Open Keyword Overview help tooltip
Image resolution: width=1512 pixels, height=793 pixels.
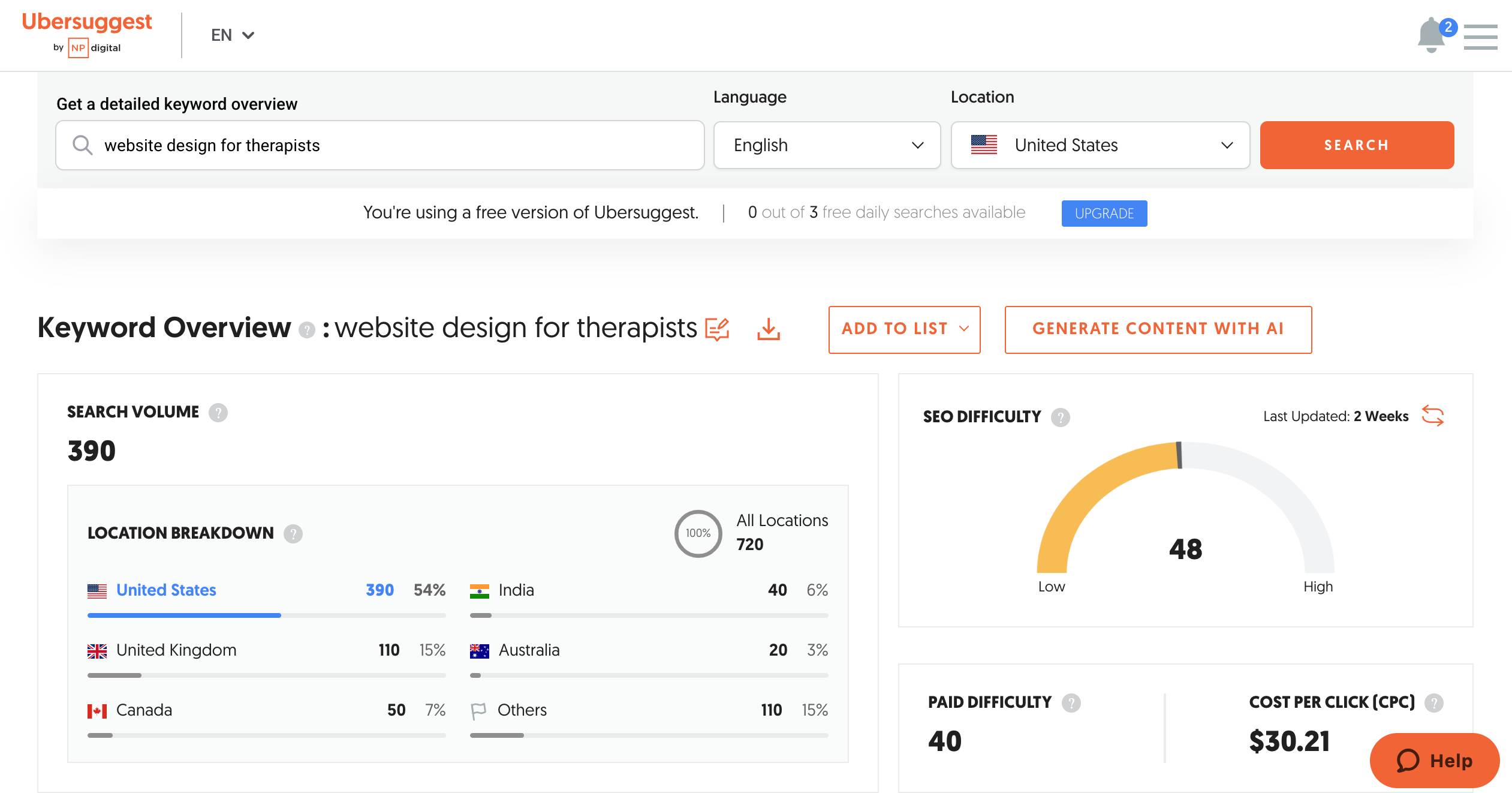point(307,330)
